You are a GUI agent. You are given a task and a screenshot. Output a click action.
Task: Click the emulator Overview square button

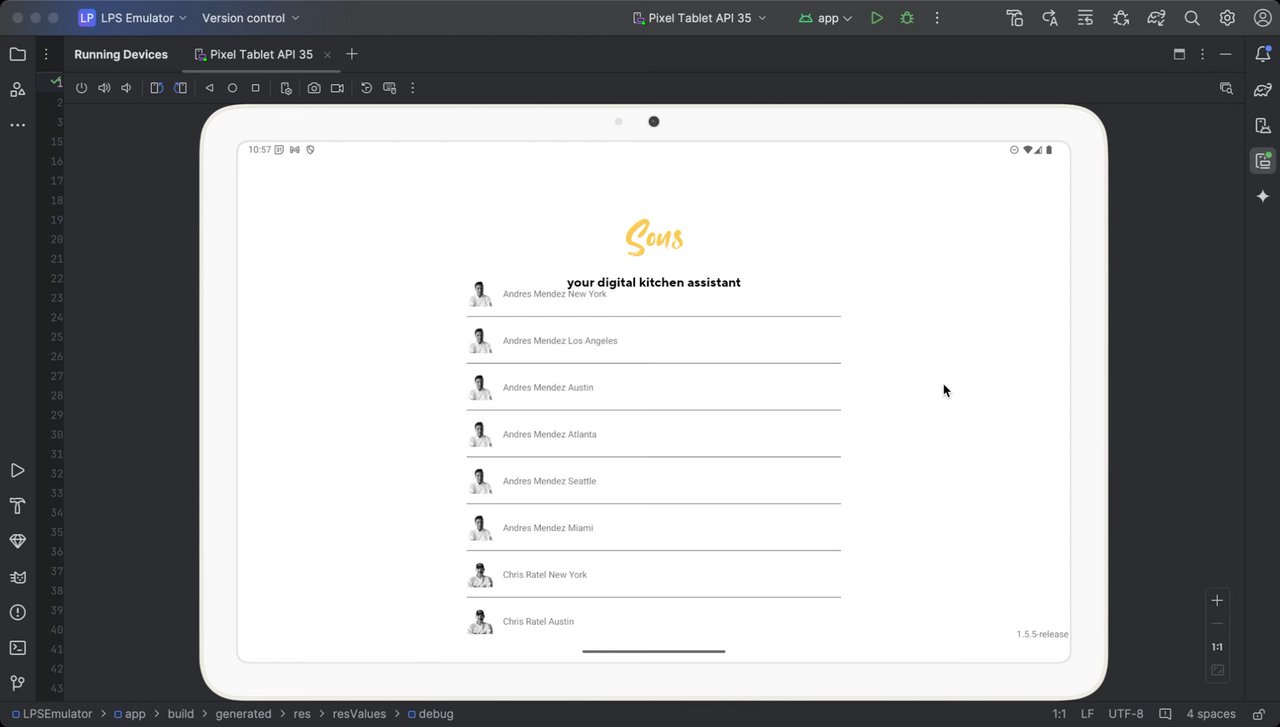(256, 88)
